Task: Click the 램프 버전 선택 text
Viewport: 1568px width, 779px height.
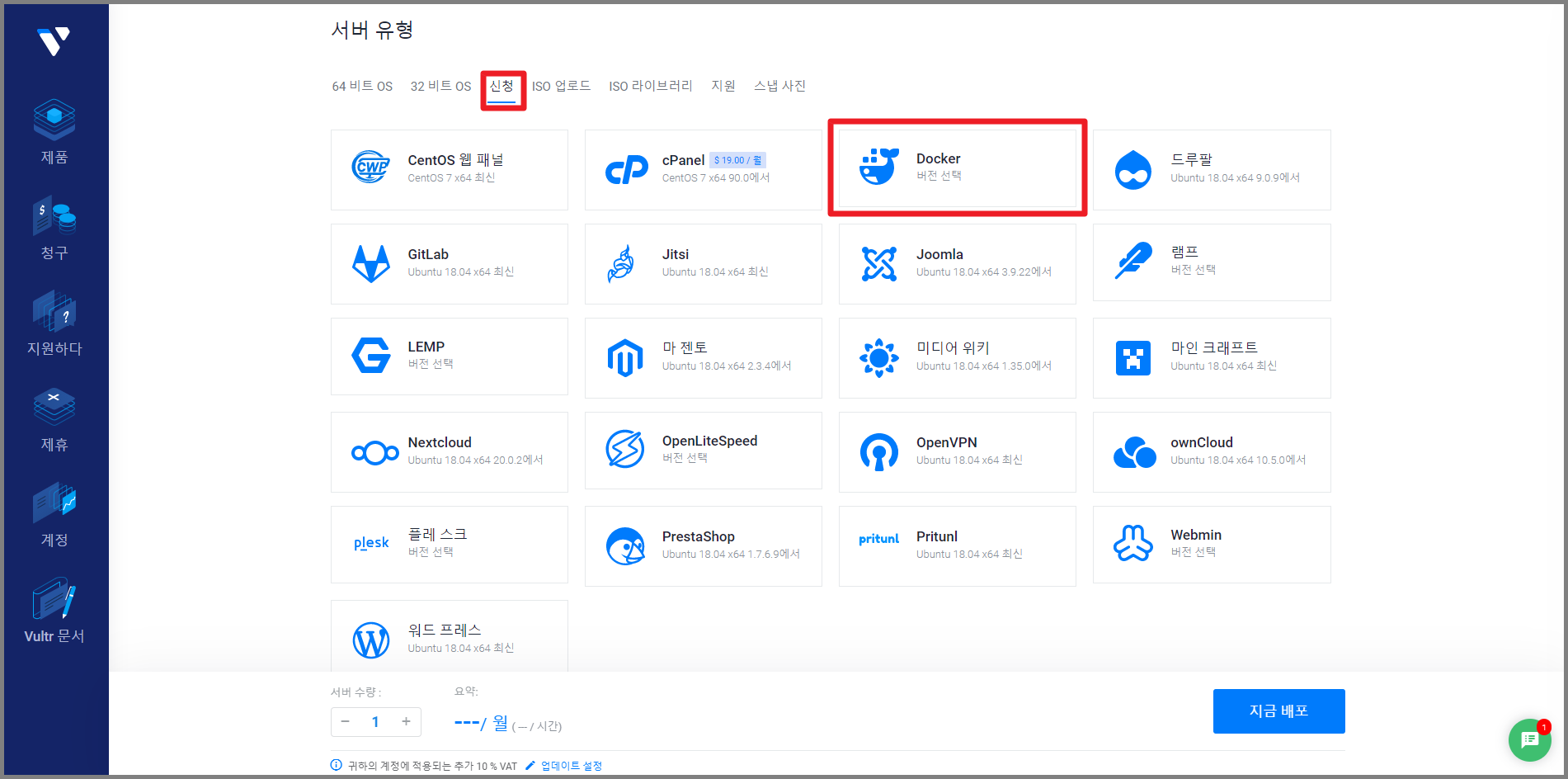Action: point(1193,270)
